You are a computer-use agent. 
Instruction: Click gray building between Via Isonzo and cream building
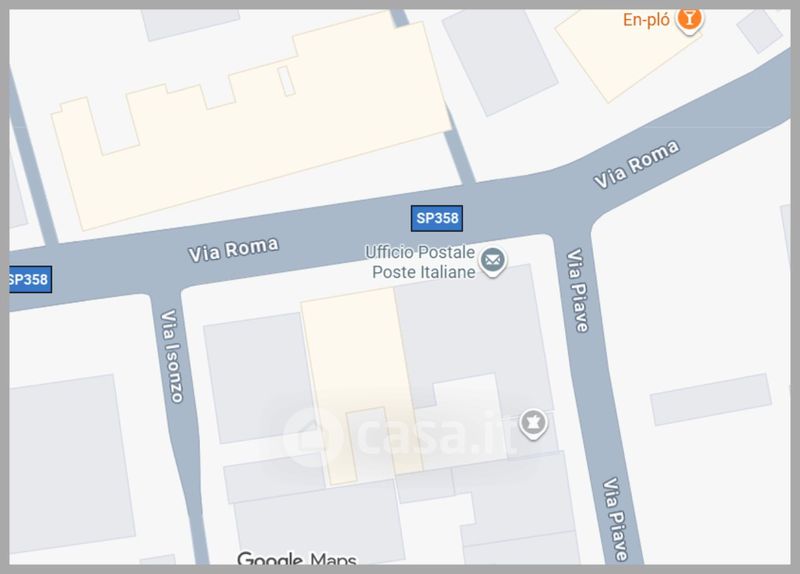[261, 378]
